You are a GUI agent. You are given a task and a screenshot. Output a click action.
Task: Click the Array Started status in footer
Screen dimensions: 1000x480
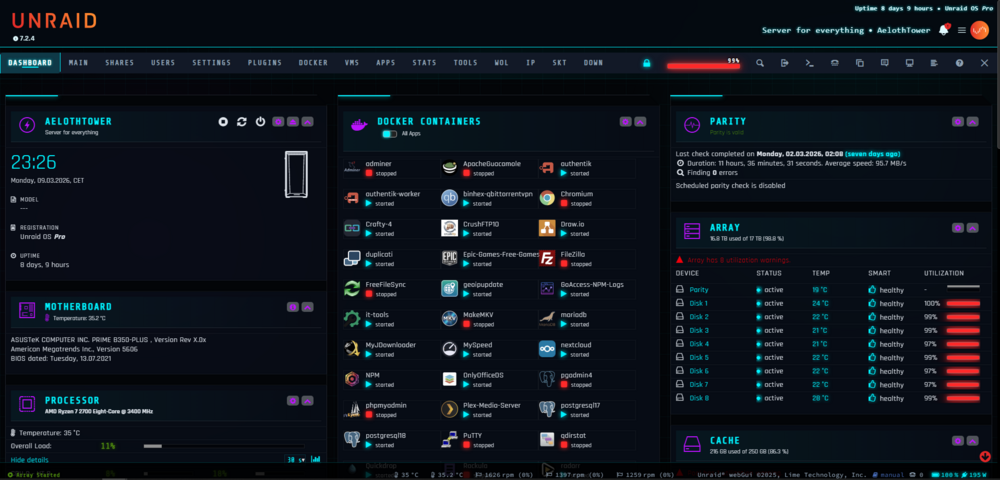pyautogui.click(x=34, y=475)
